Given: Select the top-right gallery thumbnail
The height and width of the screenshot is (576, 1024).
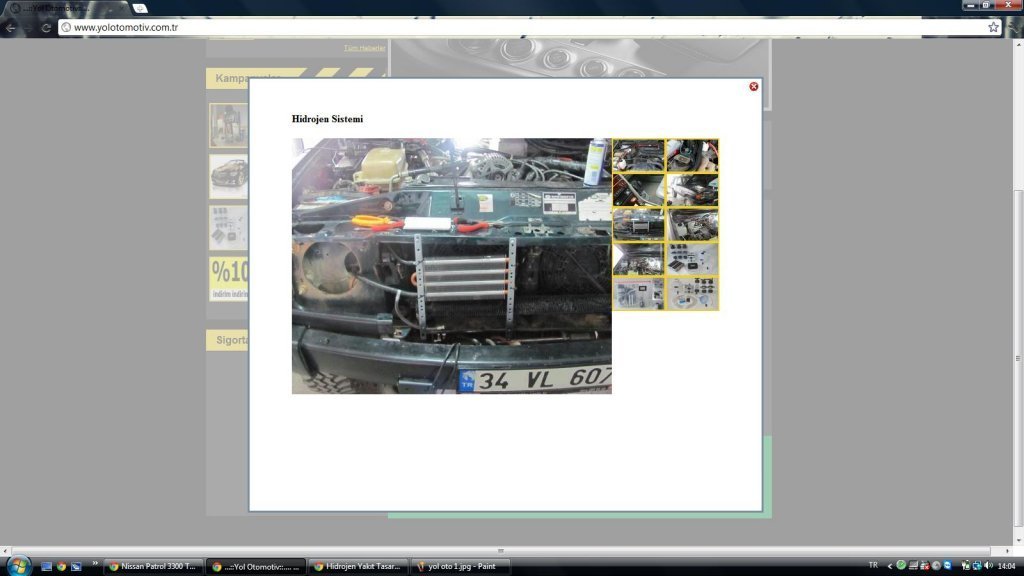Looking at the screenshot, I should (692, 155).
